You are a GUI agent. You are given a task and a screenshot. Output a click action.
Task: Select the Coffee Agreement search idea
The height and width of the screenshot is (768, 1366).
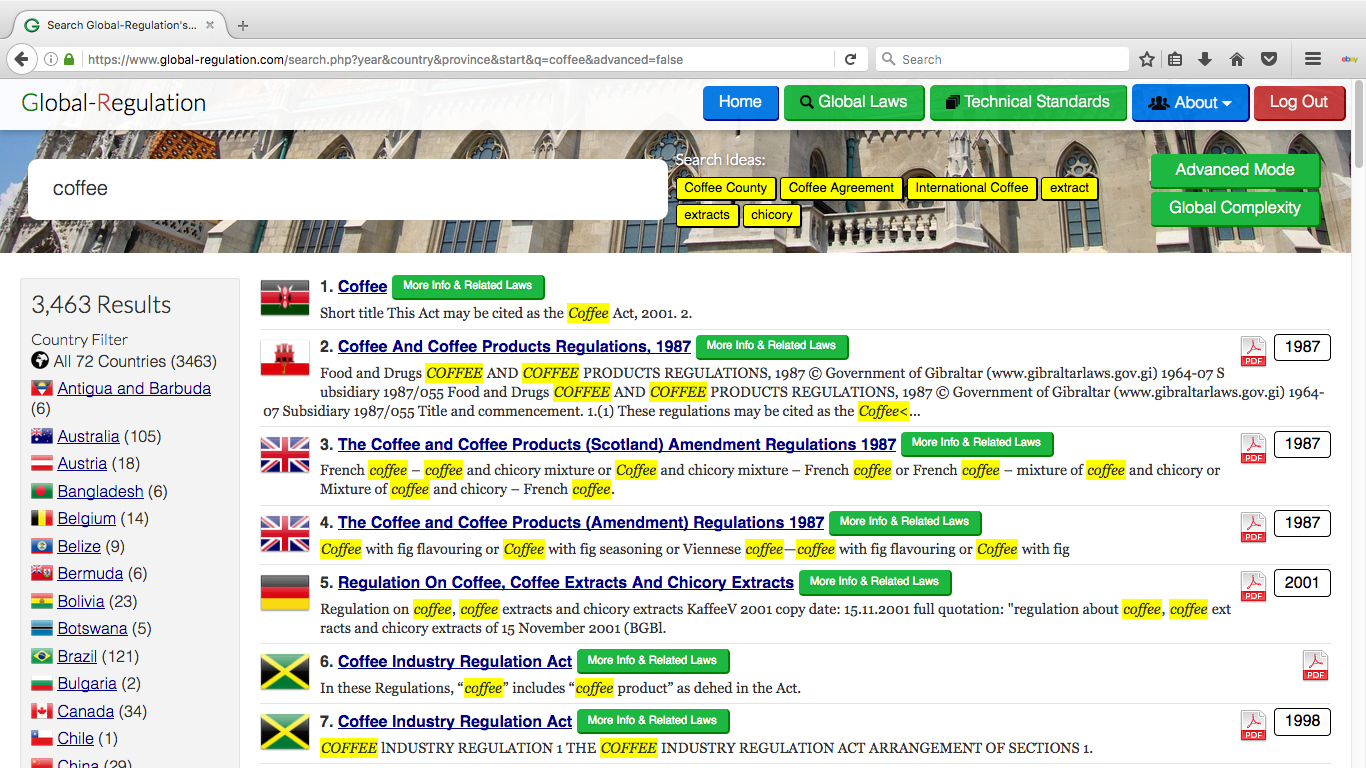841,188
